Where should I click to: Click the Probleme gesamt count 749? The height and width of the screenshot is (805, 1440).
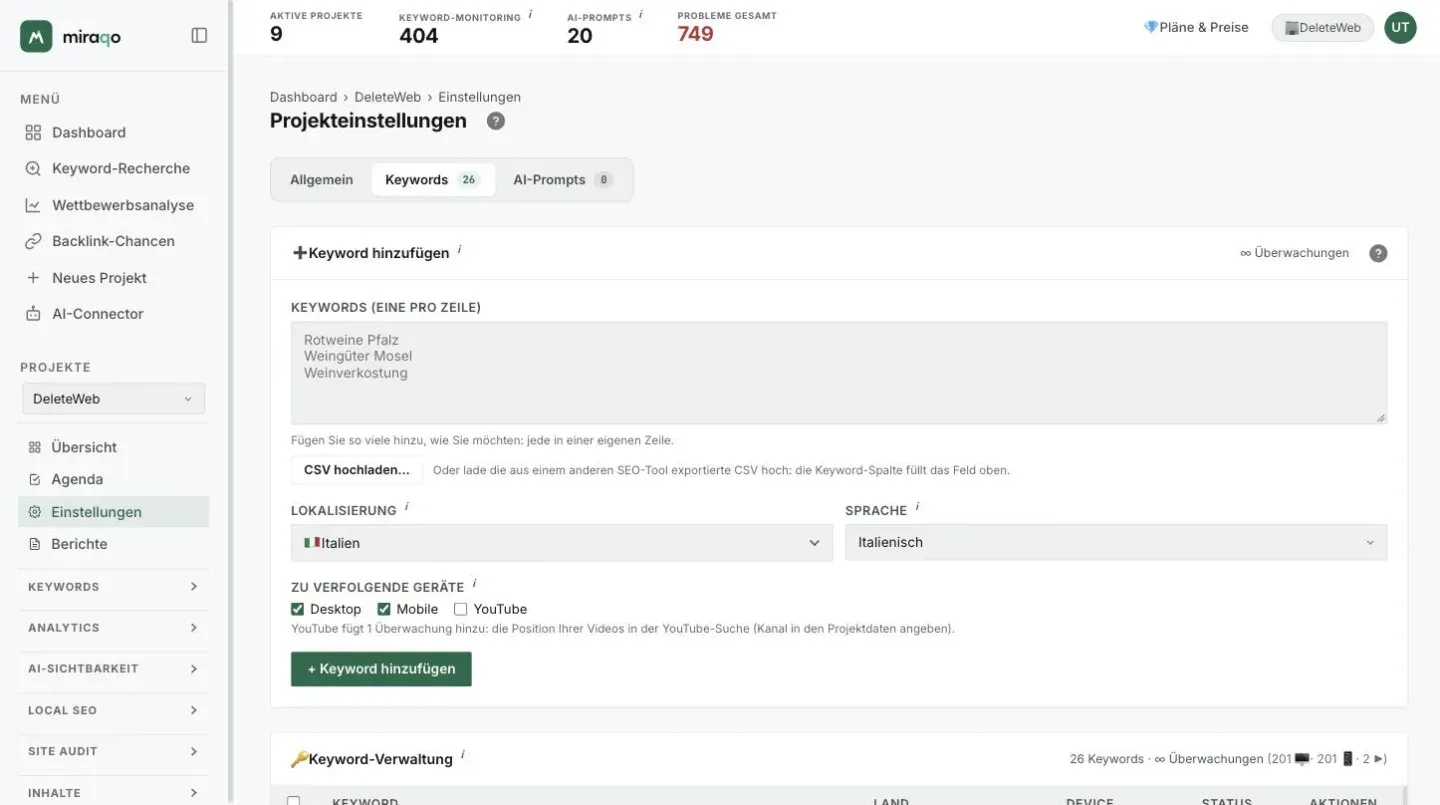click(695, 35)
